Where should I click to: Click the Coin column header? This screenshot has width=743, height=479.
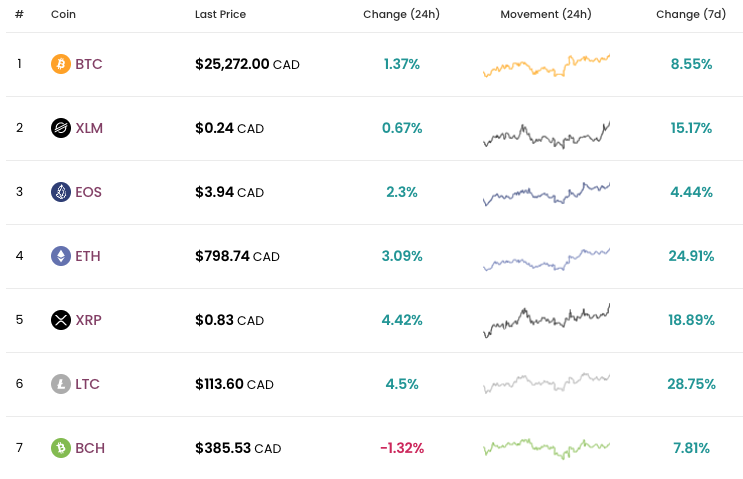point(63,15)
